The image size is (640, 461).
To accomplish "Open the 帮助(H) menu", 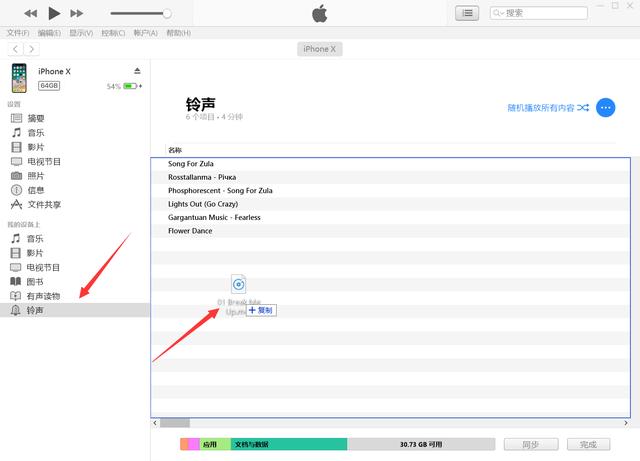I will [178, 33].
